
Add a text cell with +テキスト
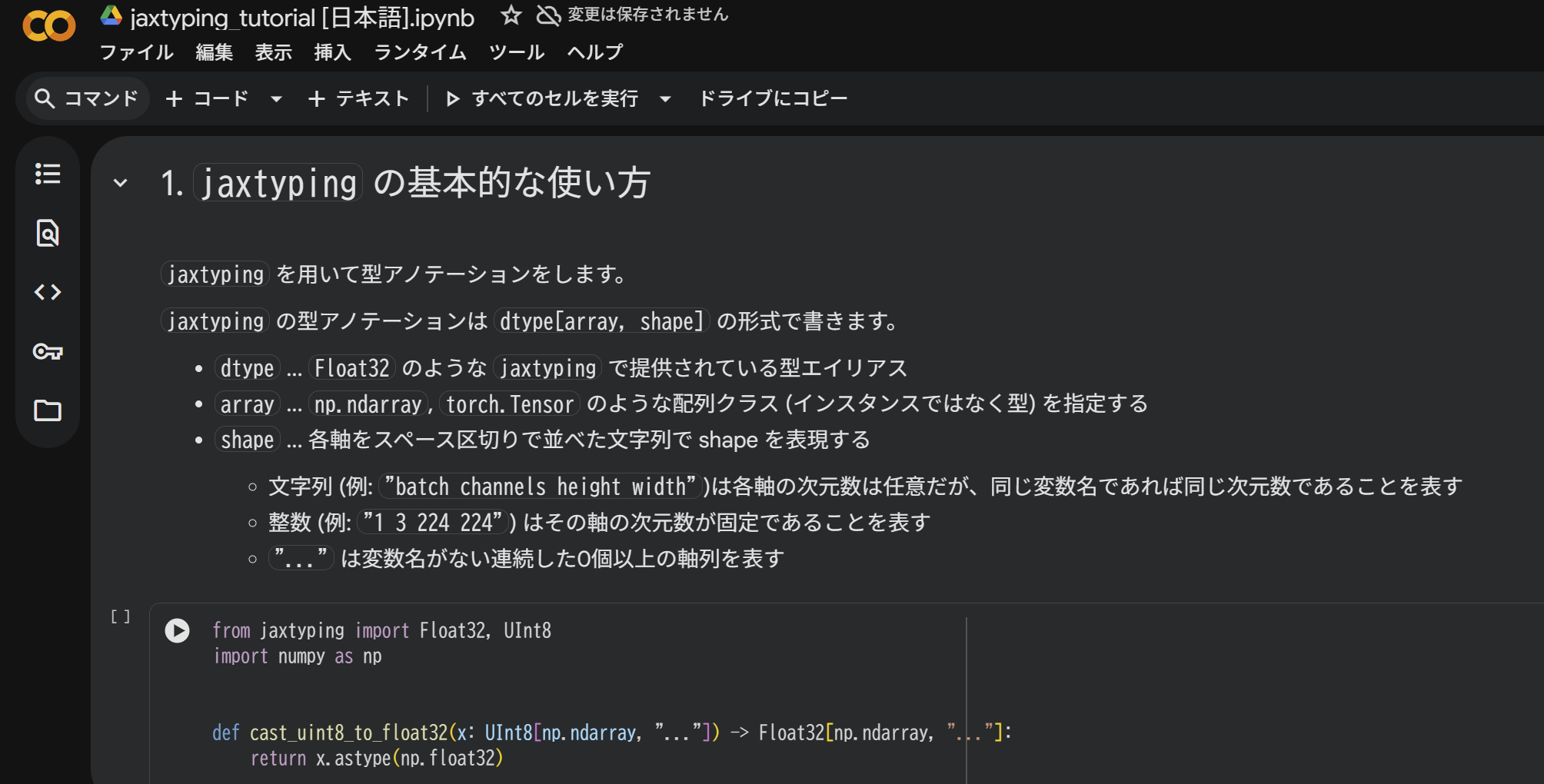(358, 98)
